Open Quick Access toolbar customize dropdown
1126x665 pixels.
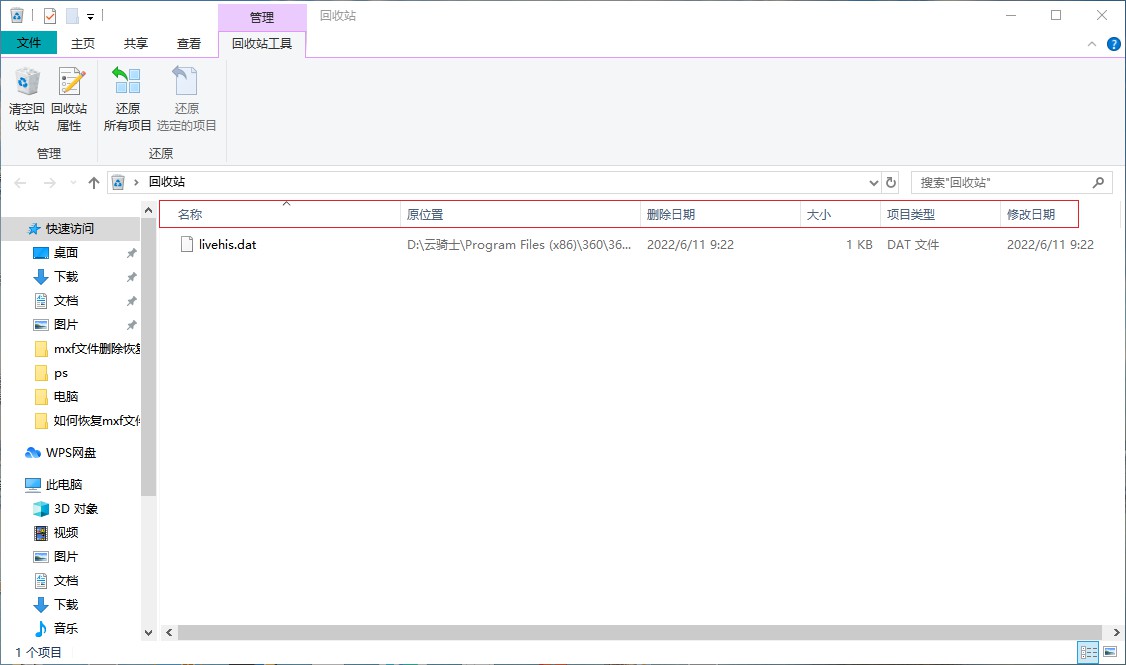(90, 16)
